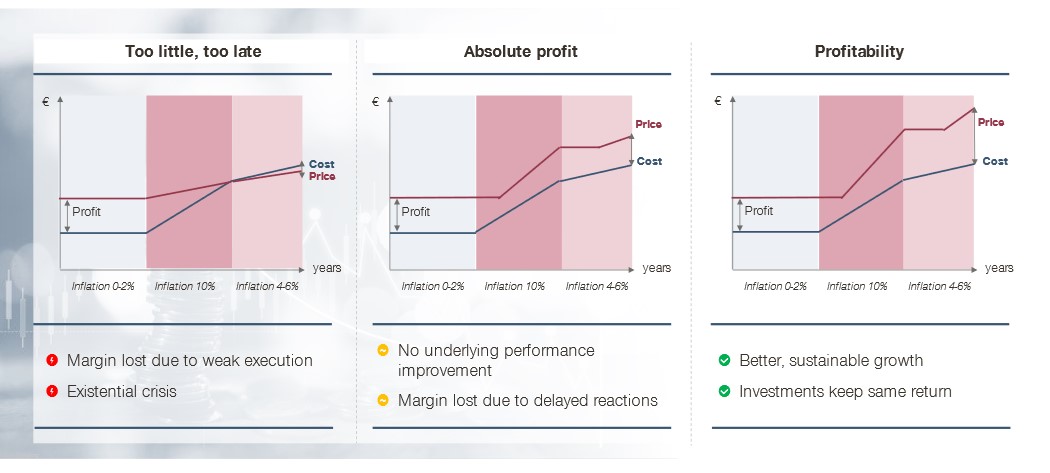Click the 'Inflation 0-2%' label under the Profitability chart
Image resolution: width=1050 pixels, height=473 pixels.
click(775, 286)
